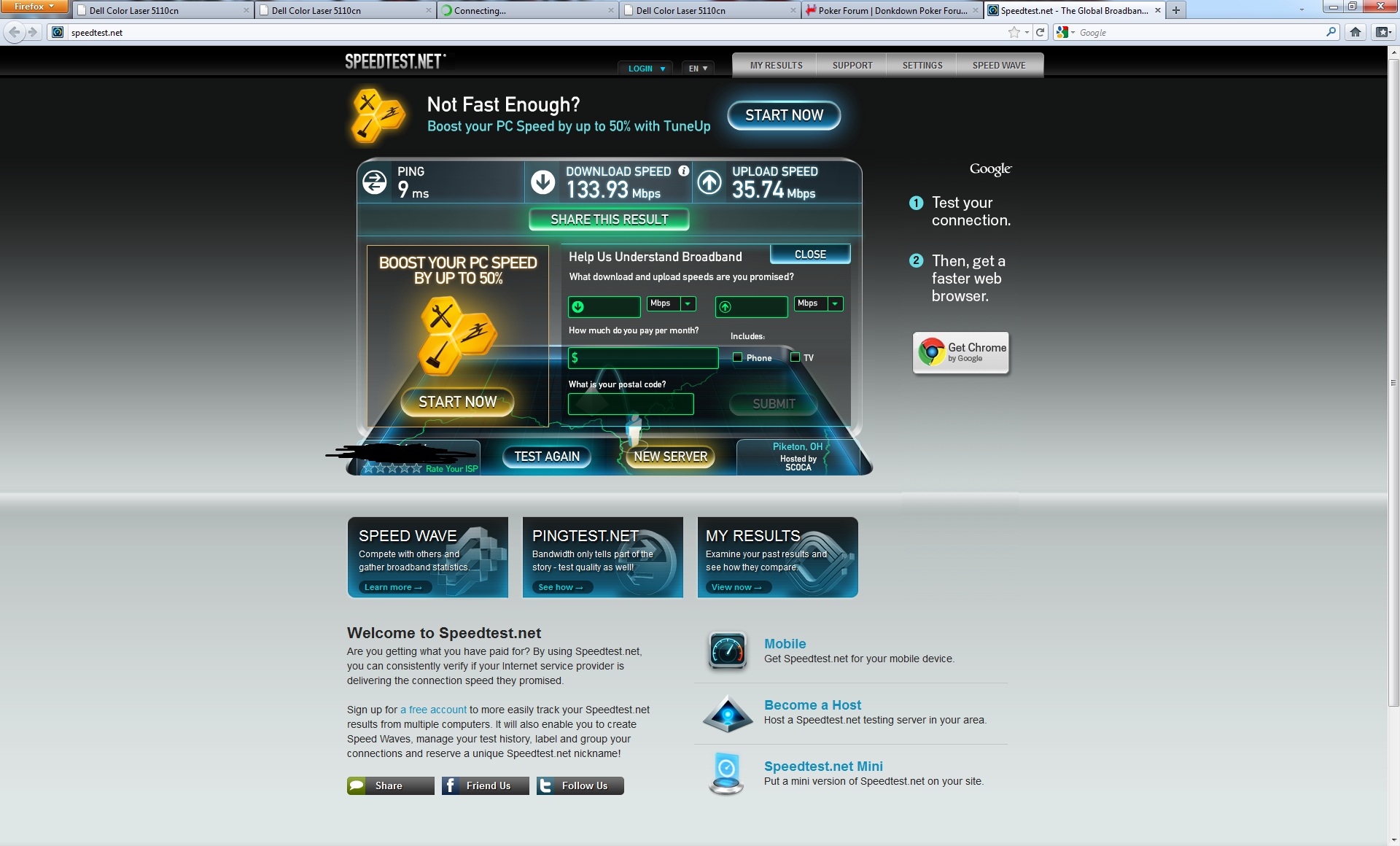Switch to the Poker Forum browser tab
The height and width of the screenshot is (846, 1400).
[x=892, y=10]
